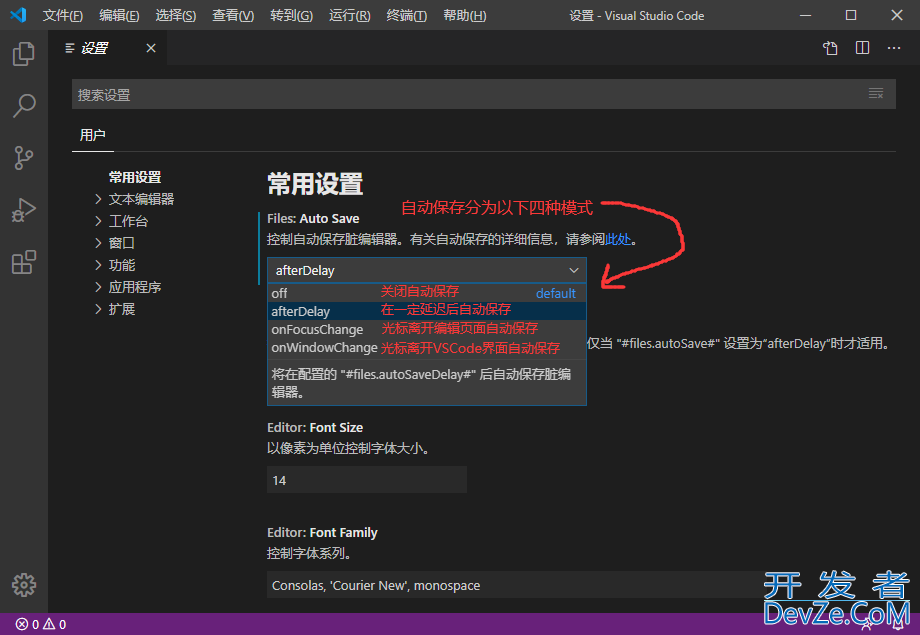
Task: Open the Source Control view
Action: pyautogui.click(x=23, y=158)
